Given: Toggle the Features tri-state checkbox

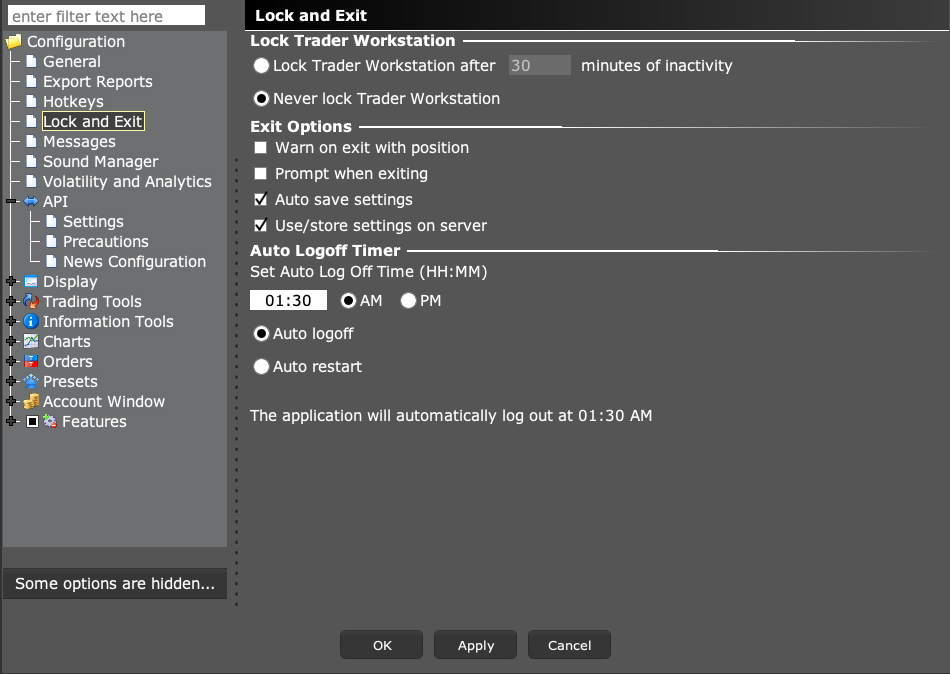Looking at the screenshot, I should pos(32,421).
